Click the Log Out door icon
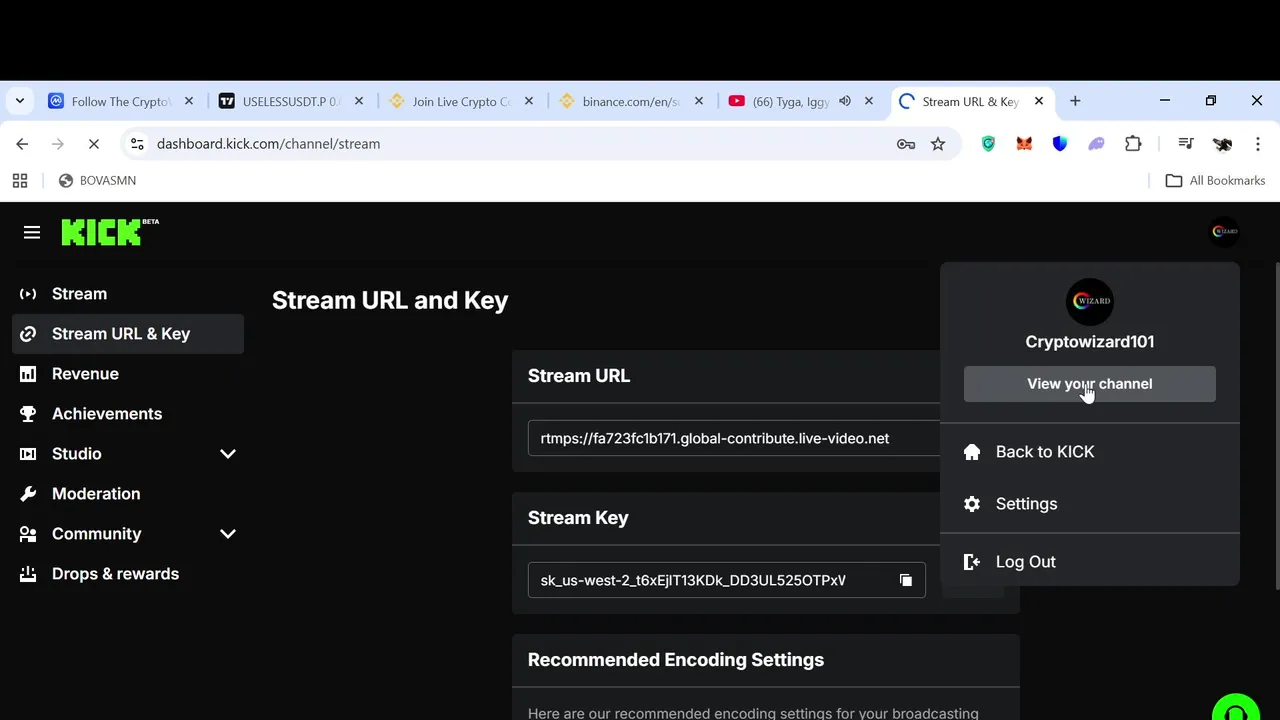Screen dimensions: 1280x720 (x=972, y=562)
